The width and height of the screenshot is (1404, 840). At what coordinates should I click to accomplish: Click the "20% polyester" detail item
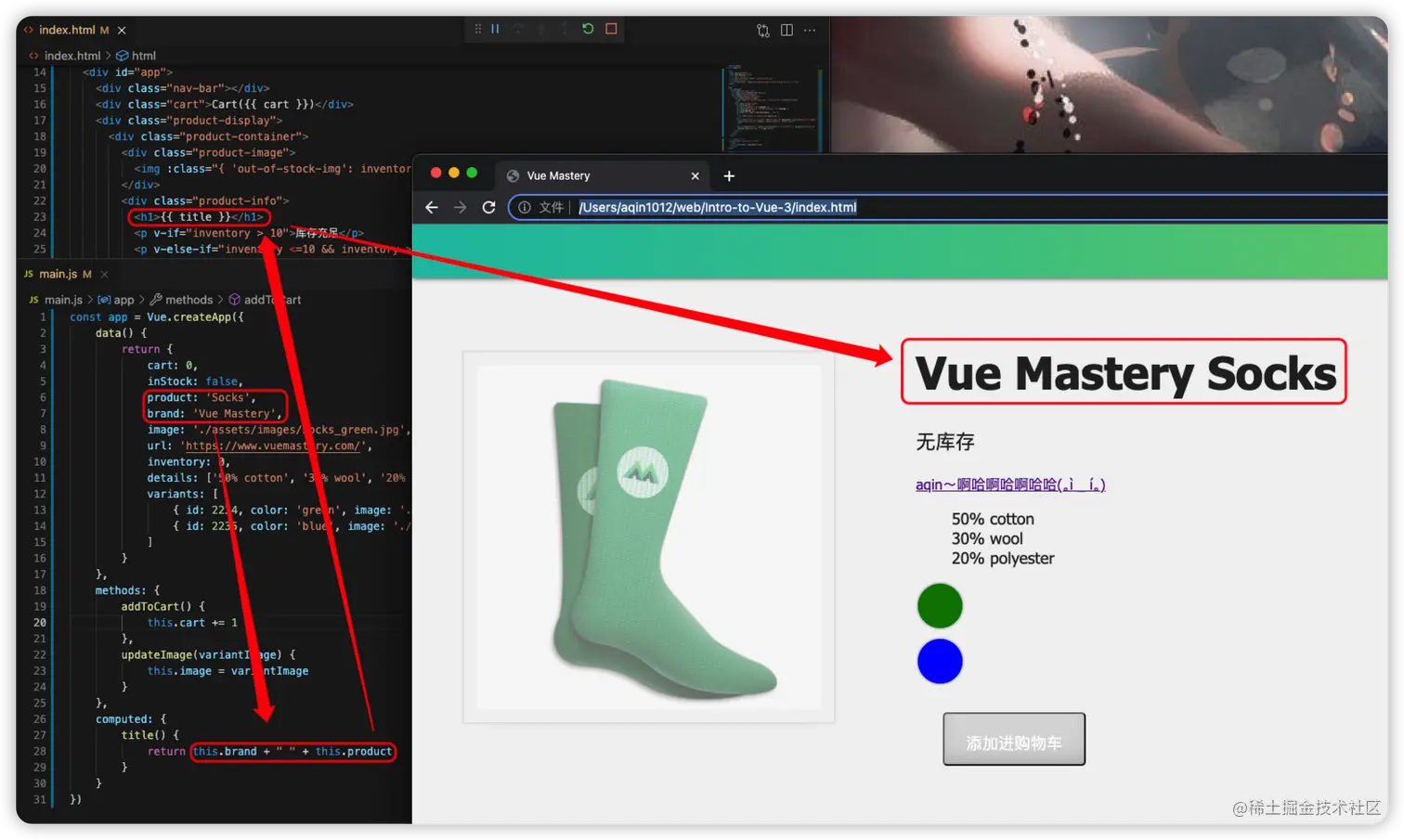coord(1003,559)
